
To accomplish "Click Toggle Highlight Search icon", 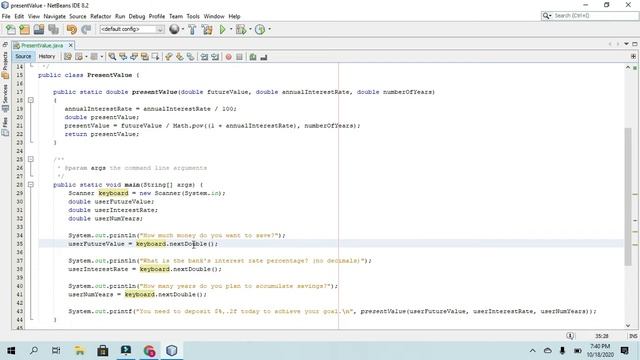I will (144, 57).
